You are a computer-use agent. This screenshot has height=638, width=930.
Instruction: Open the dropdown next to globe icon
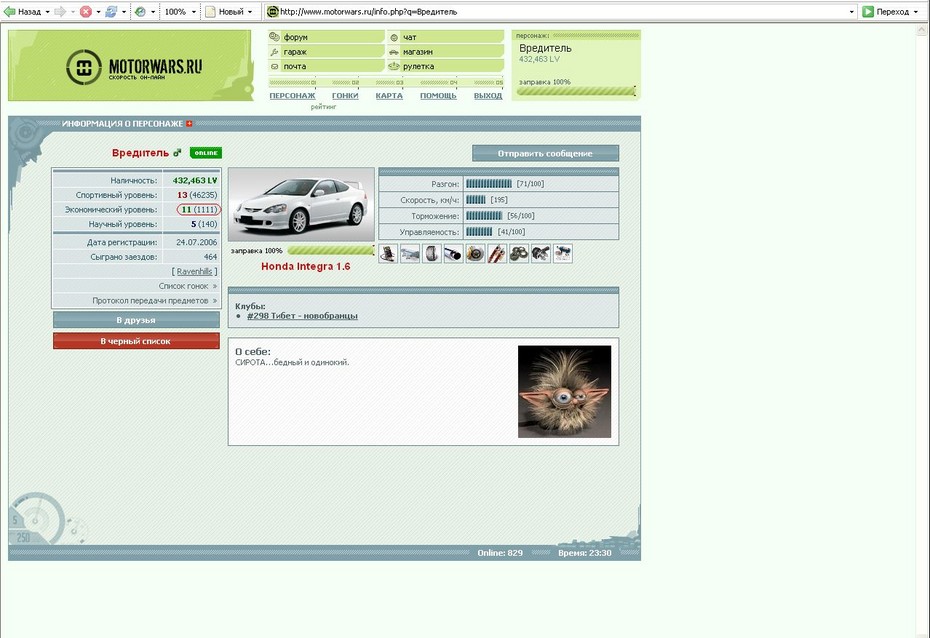point(153,12)
